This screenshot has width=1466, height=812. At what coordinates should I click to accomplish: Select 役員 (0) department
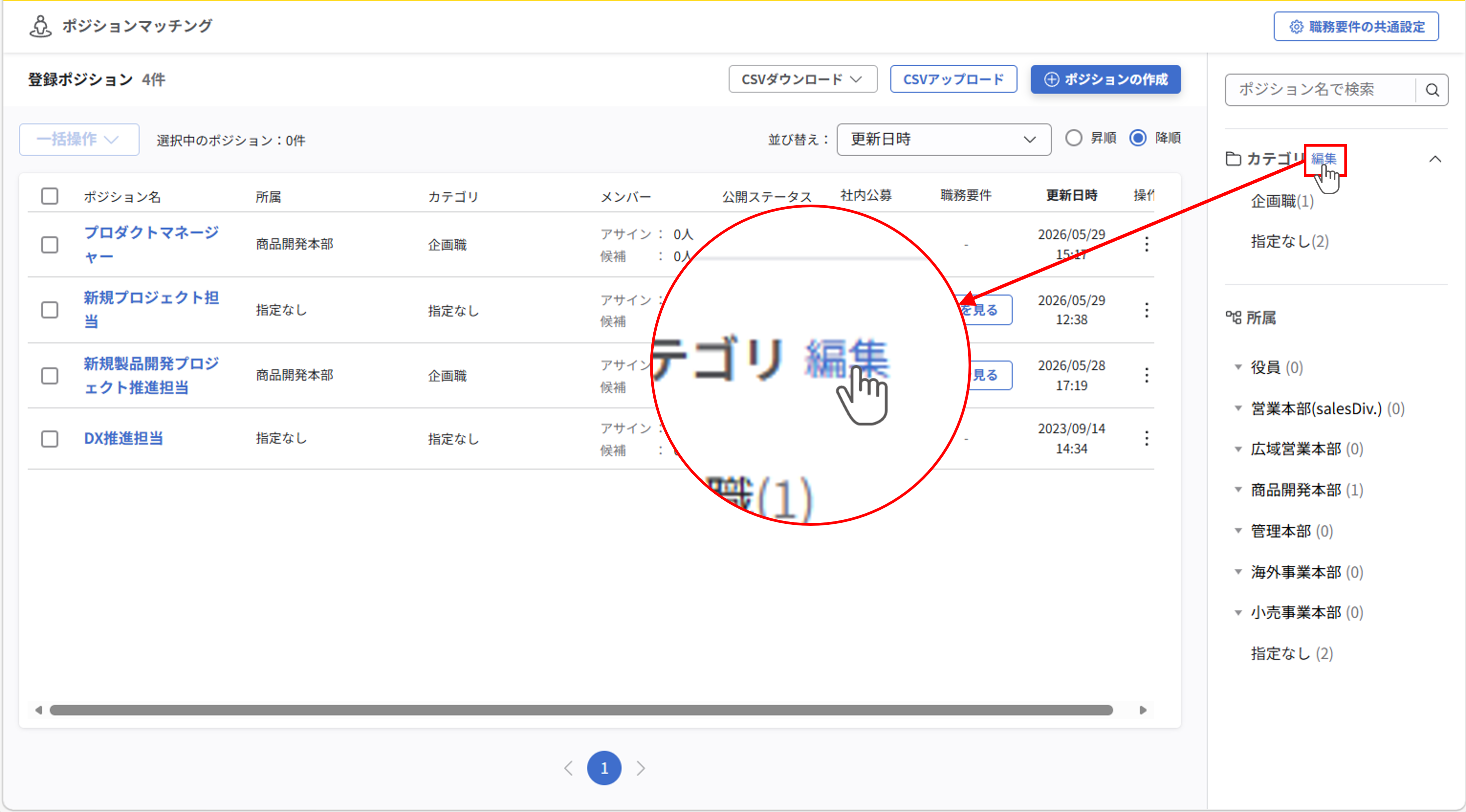(x=1276, y=368)
